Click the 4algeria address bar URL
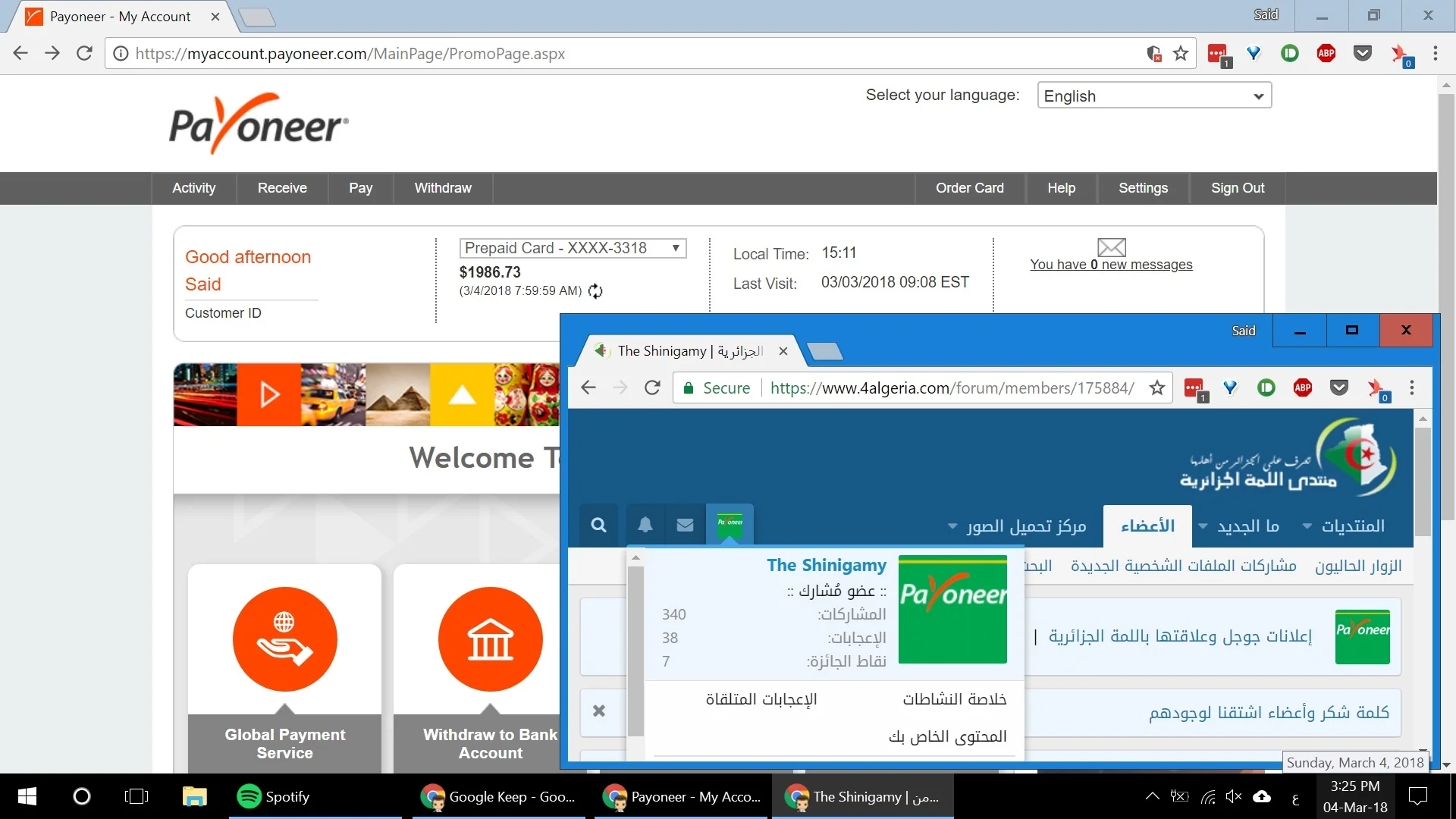The width and height of the screenshot is (1456, 819). coord(952,388)
